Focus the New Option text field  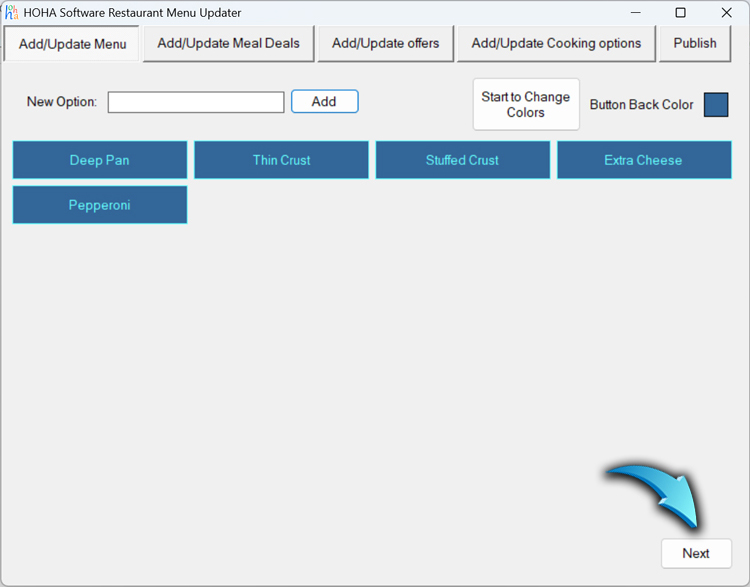tap(196, 102)
